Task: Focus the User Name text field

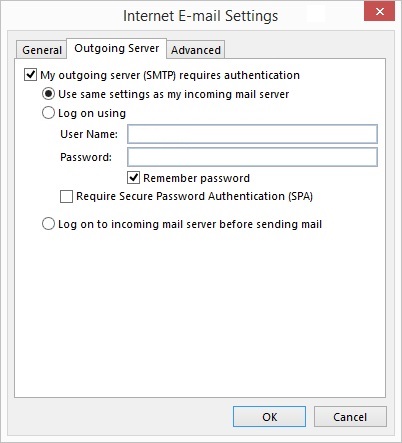Action: 252,134
